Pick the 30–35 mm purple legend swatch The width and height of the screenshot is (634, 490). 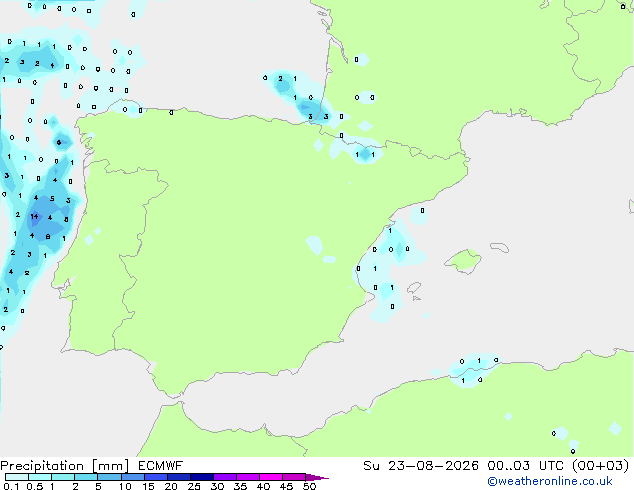point(225,477)
